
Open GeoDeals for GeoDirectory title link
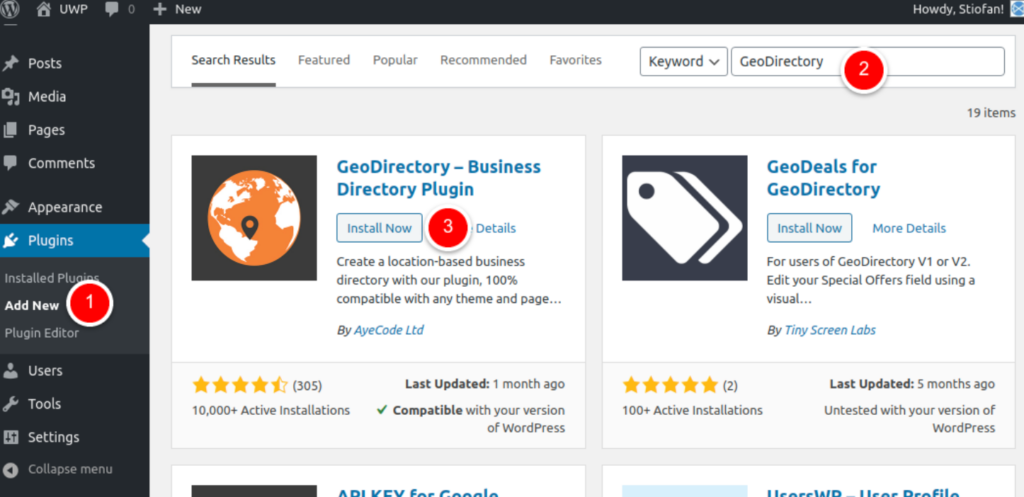coord(823,178)
